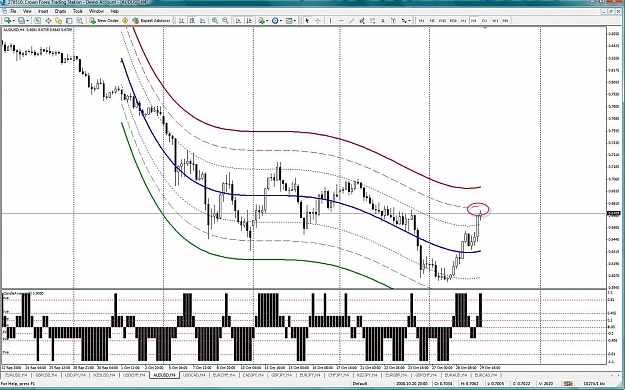Open the Profiles icon in the toolbar
This screenshot has height=390, width=625.
click(x=21, y=20)
